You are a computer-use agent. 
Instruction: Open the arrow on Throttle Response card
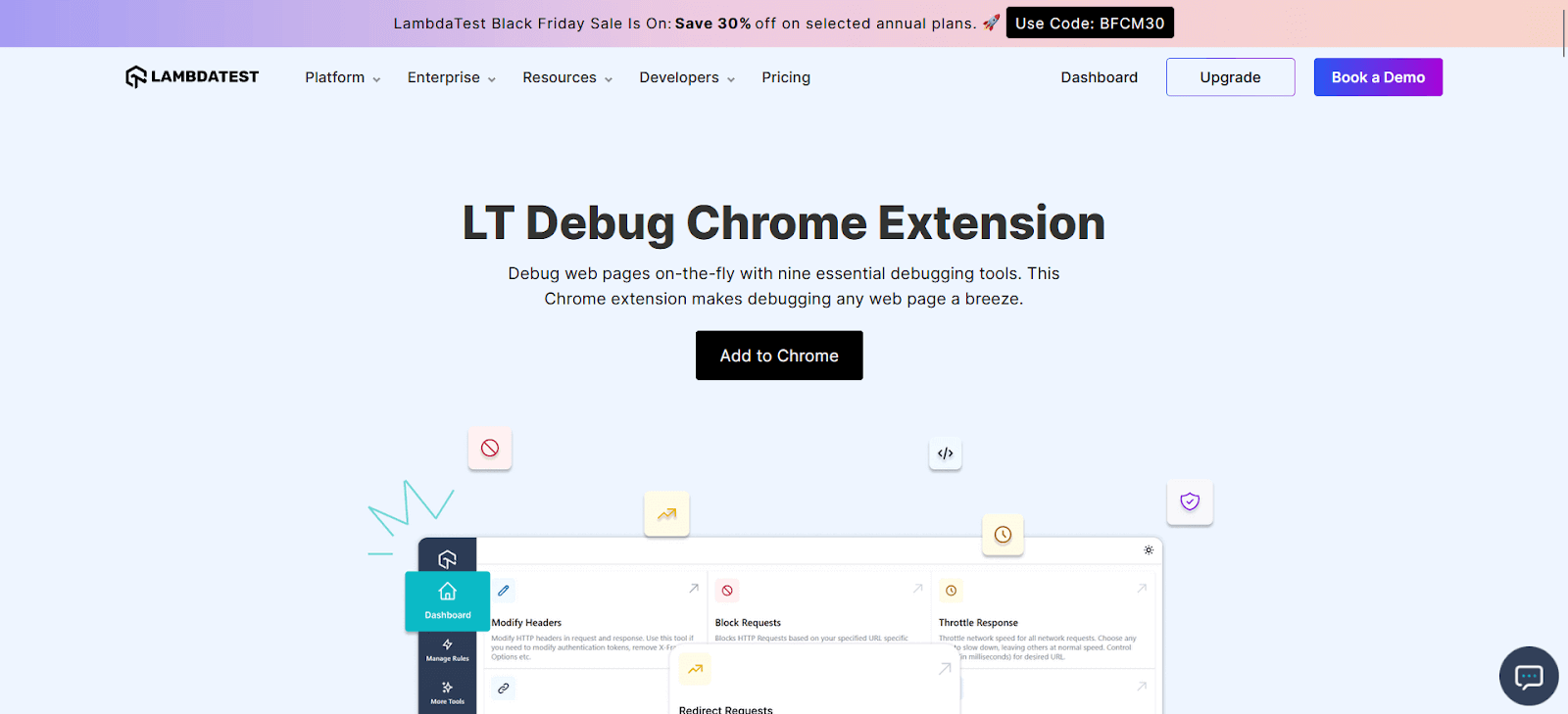point(1142,589)
